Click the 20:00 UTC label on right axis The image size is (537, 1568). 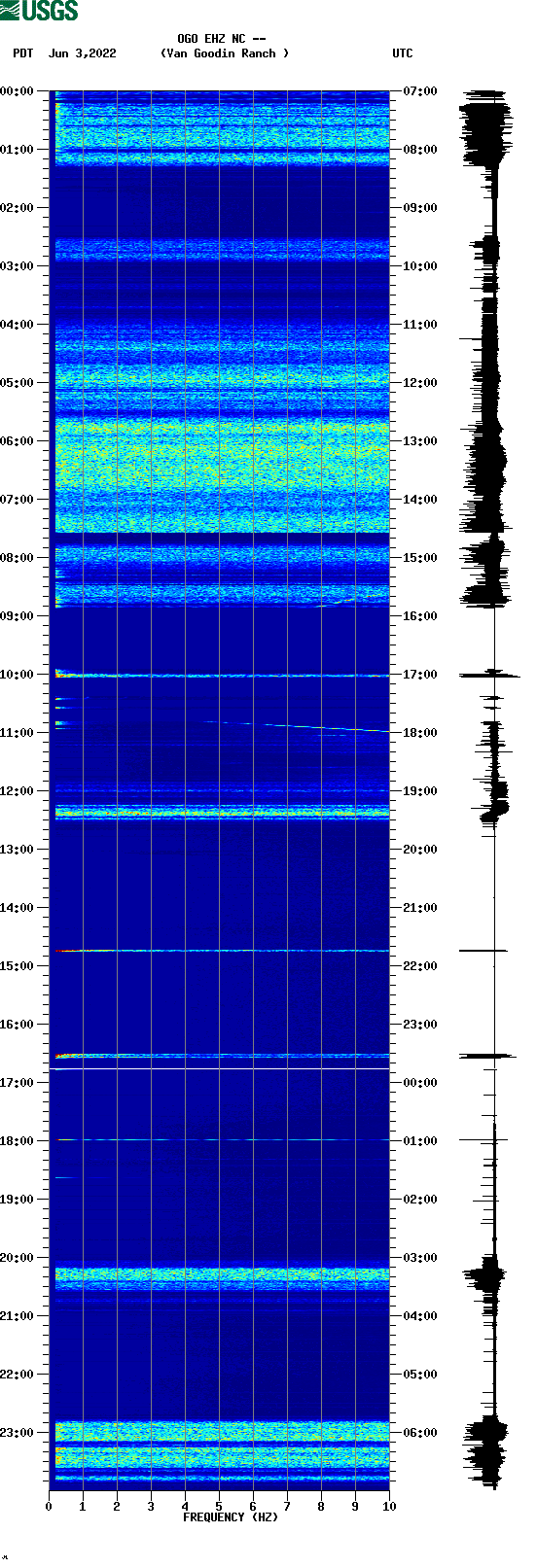pyautogui.click(x=420, y=850)
